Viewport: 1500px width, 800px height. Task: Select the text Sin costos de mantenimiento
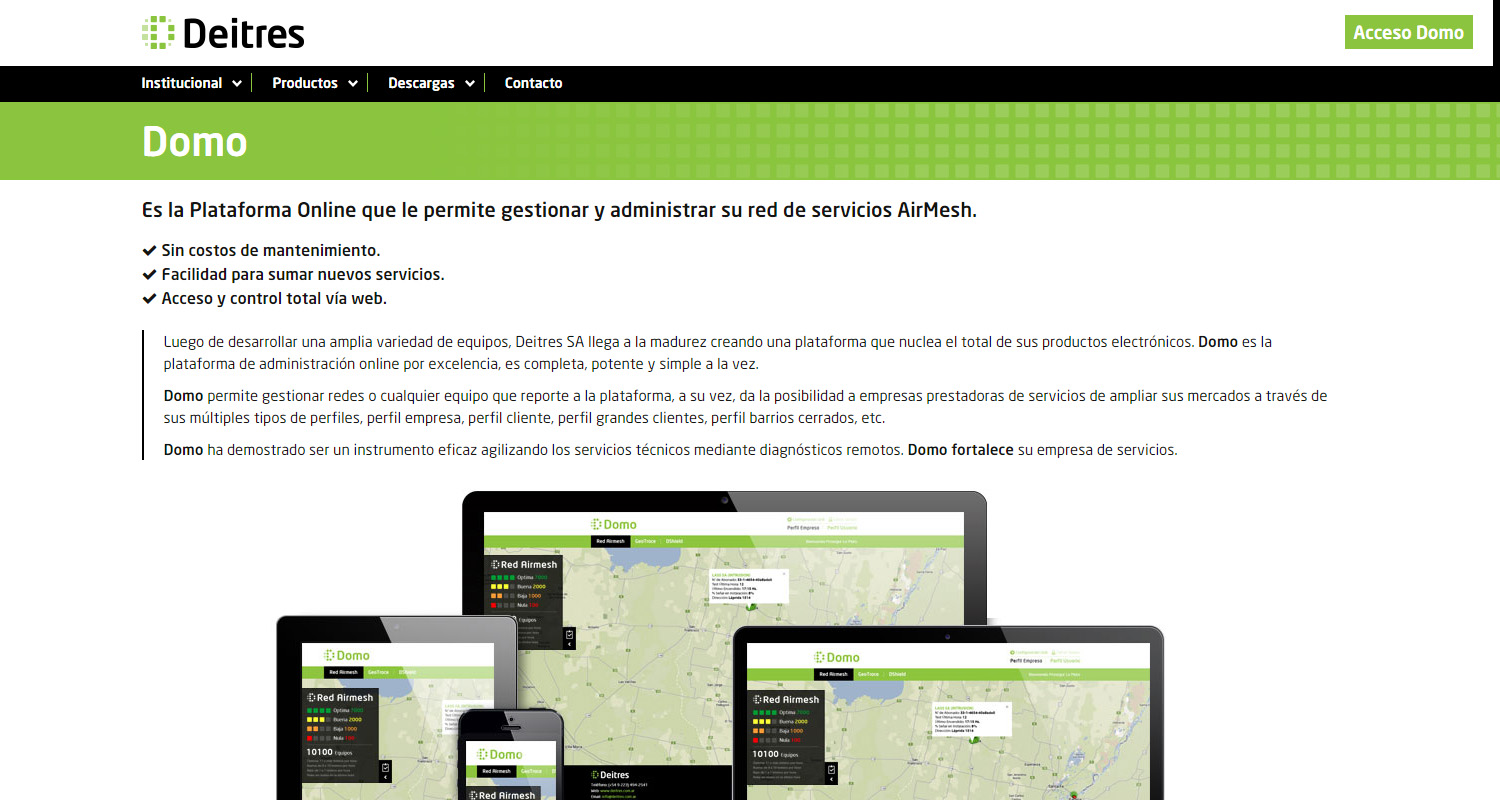[271, 250]
